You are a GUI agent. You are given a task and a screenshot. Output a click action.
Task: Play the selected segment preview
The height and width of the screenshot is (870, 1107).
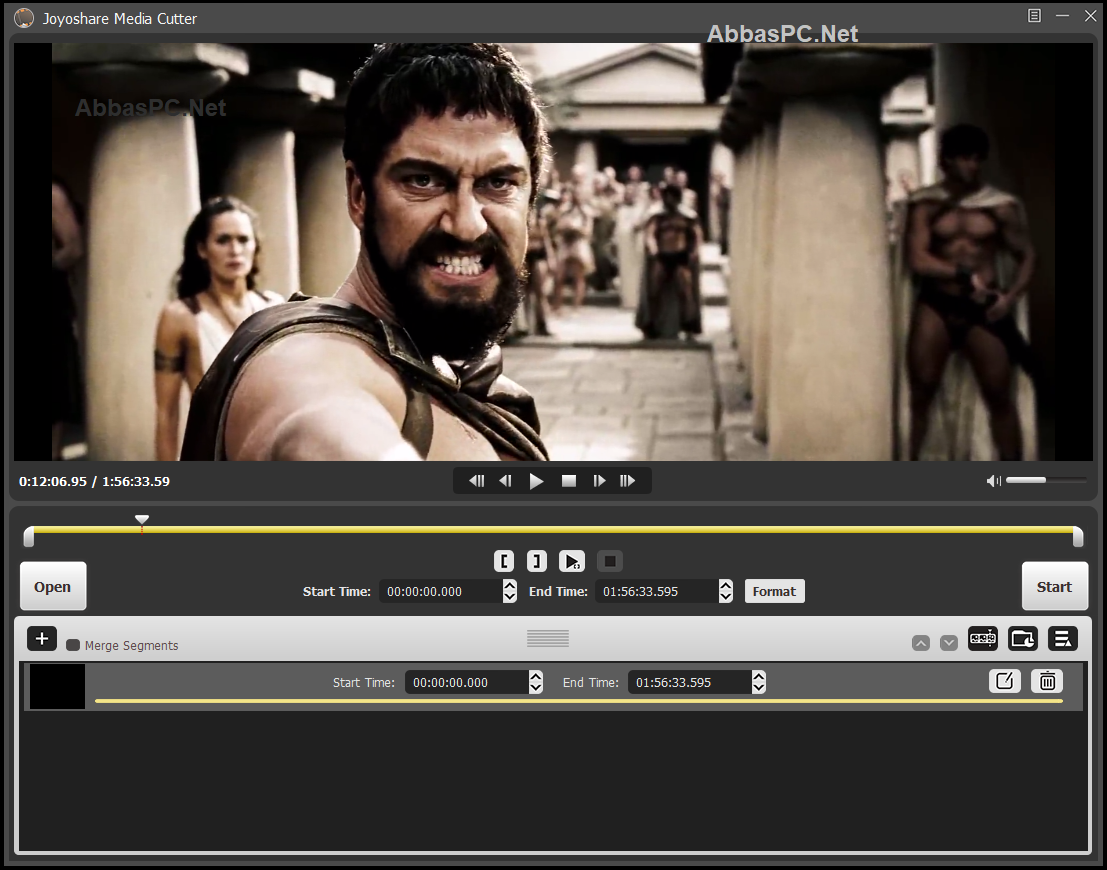click(572, 561)
